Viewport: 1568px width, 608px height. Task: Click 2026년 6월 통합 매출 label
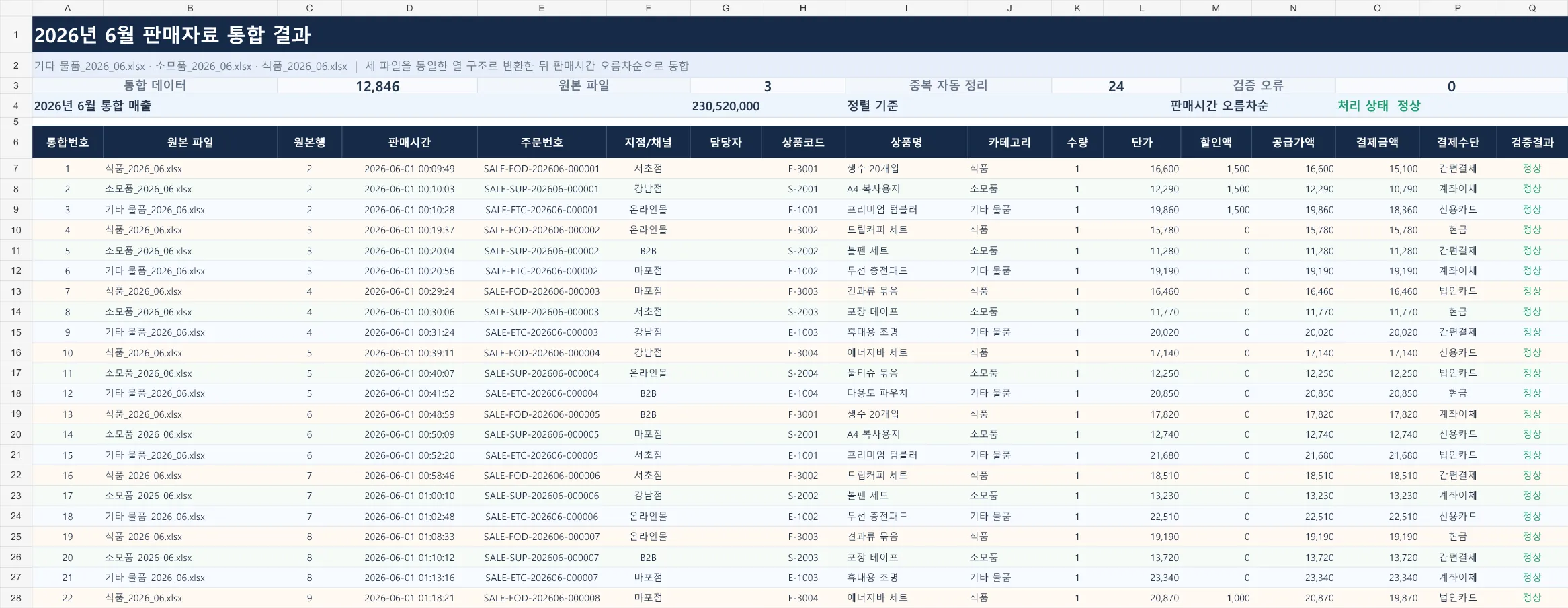pyautogui.click(x=93, y=106)
